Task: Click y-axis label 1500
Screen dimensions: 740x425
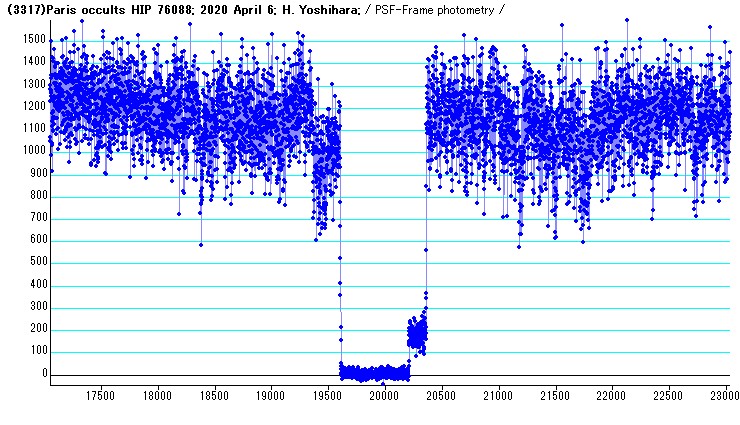Action: click(34, 39)
